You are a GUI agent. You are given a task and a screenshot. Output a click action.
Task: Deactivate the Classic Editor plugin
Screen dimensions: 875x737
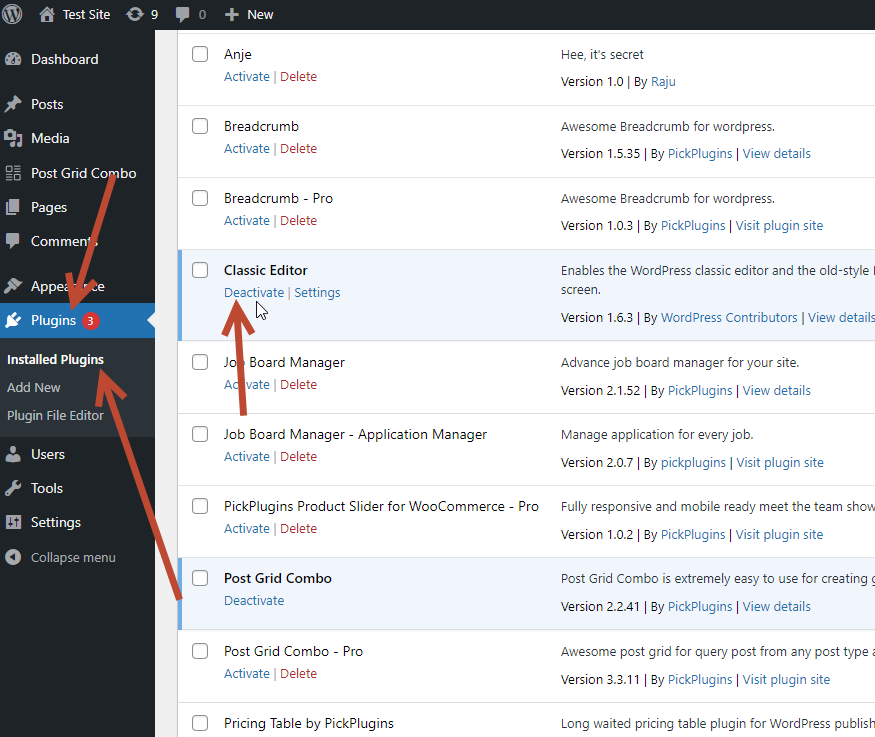tap(254, 292)
